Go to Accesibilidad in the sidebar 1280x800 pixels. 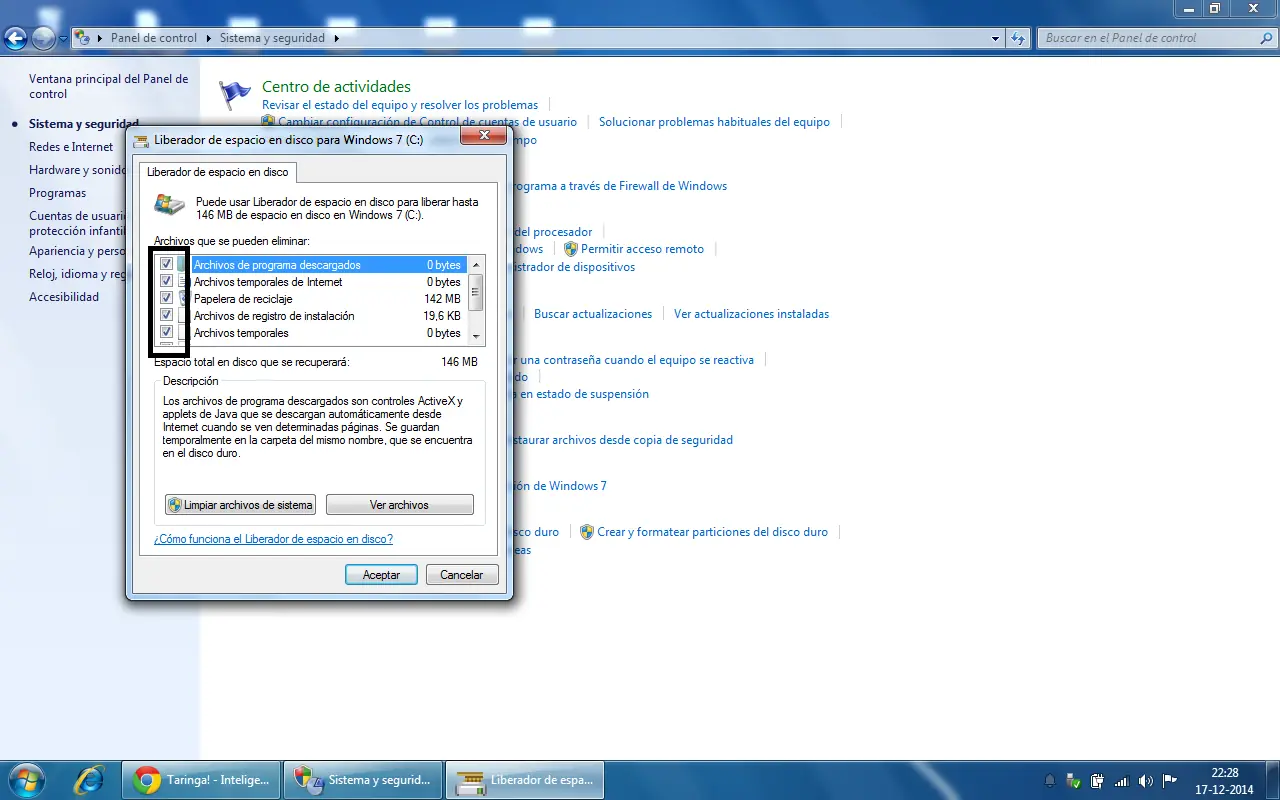coord(64,297)
